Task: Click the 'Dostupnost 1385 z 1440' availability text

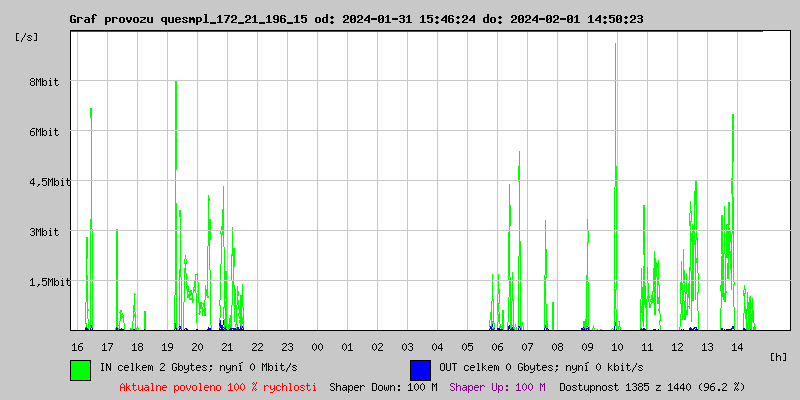Action: 652,387
